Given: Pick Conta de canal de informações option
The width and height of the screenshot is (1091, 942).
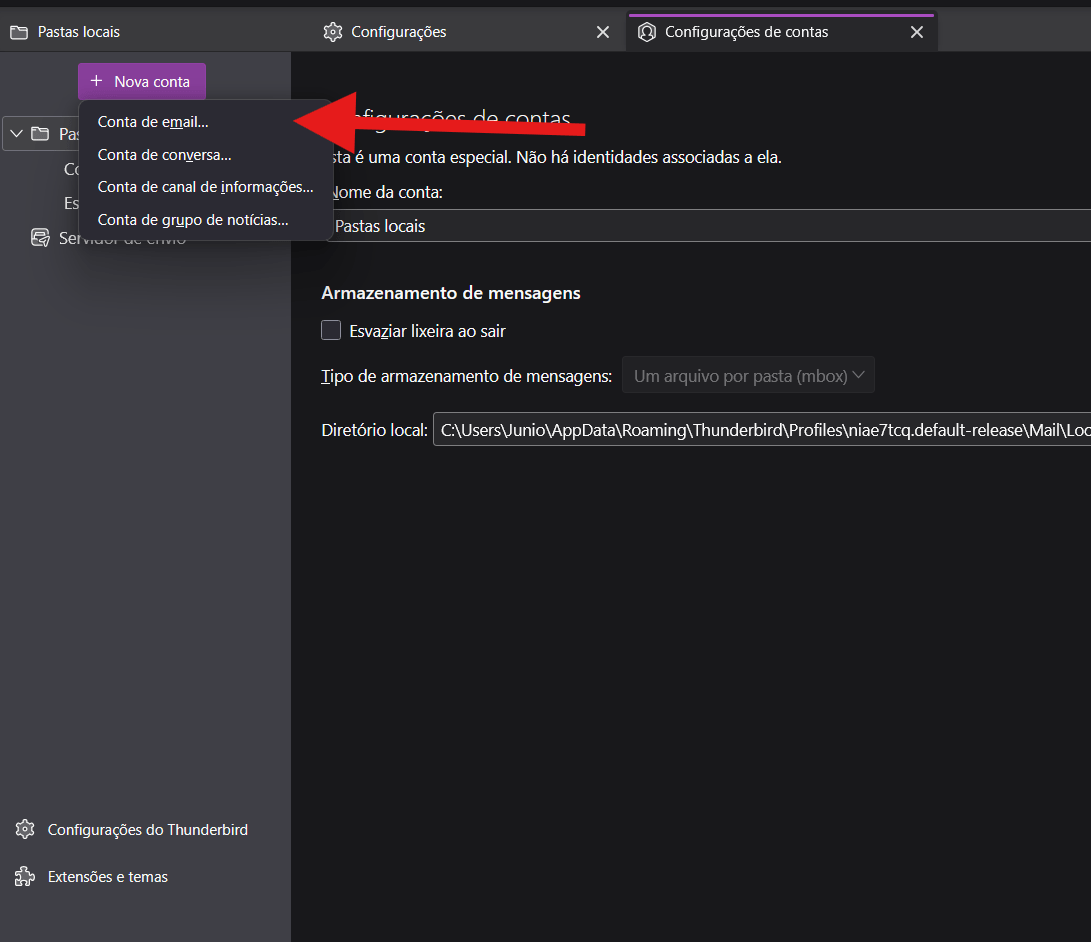Looking at the screenshot, I should [x=205, y=188].
